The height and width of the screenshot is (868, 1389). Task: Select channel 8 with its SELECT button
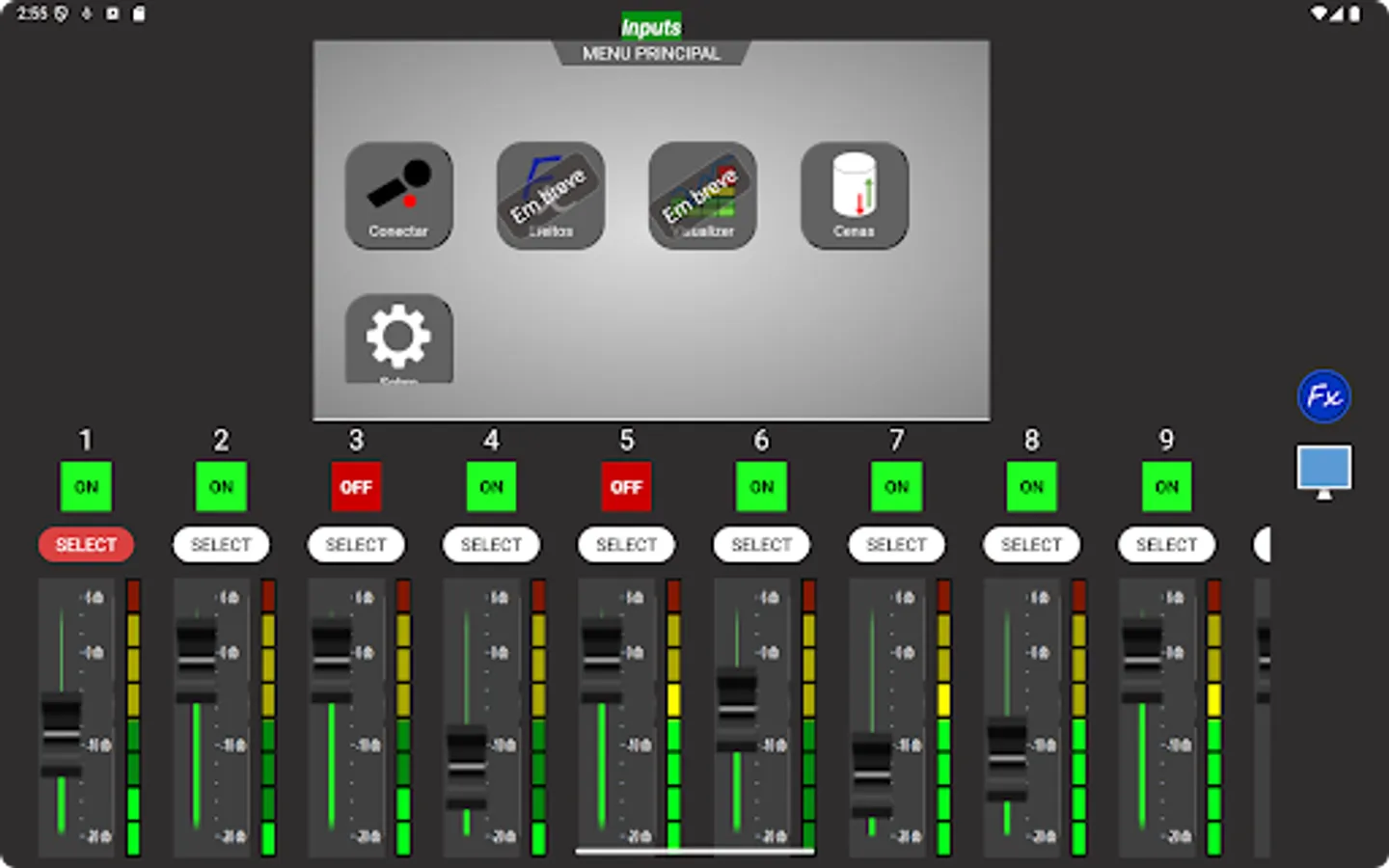(1031, 545)
